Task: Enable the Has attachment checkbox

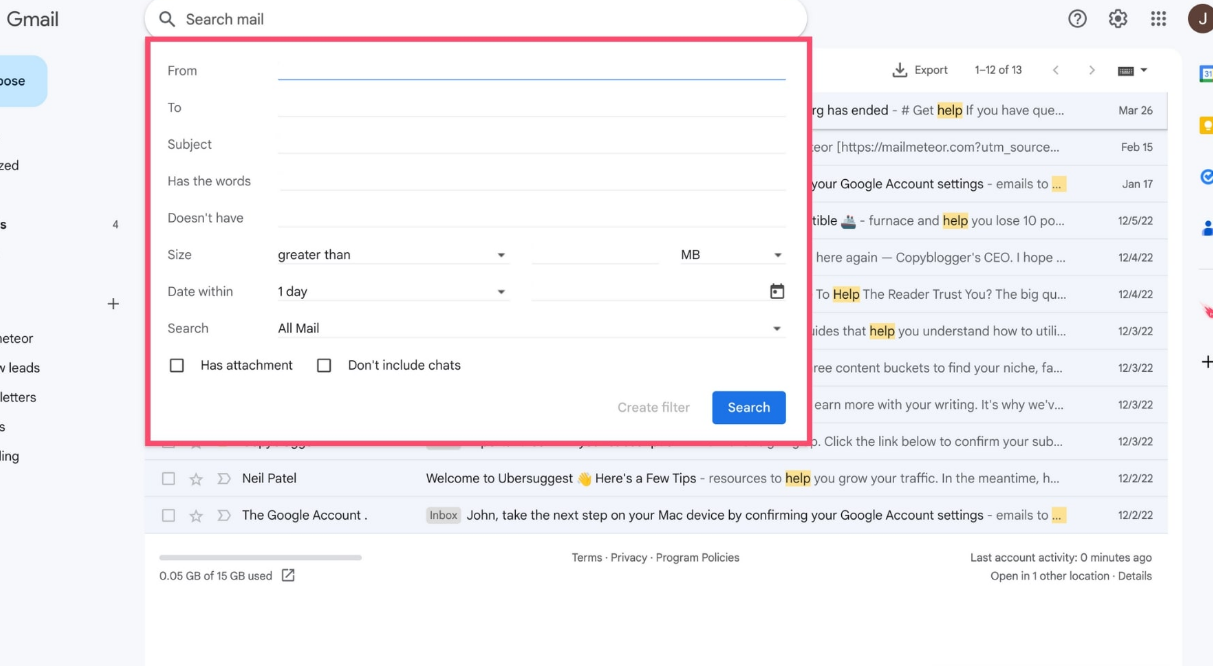Action: [177, 366]
